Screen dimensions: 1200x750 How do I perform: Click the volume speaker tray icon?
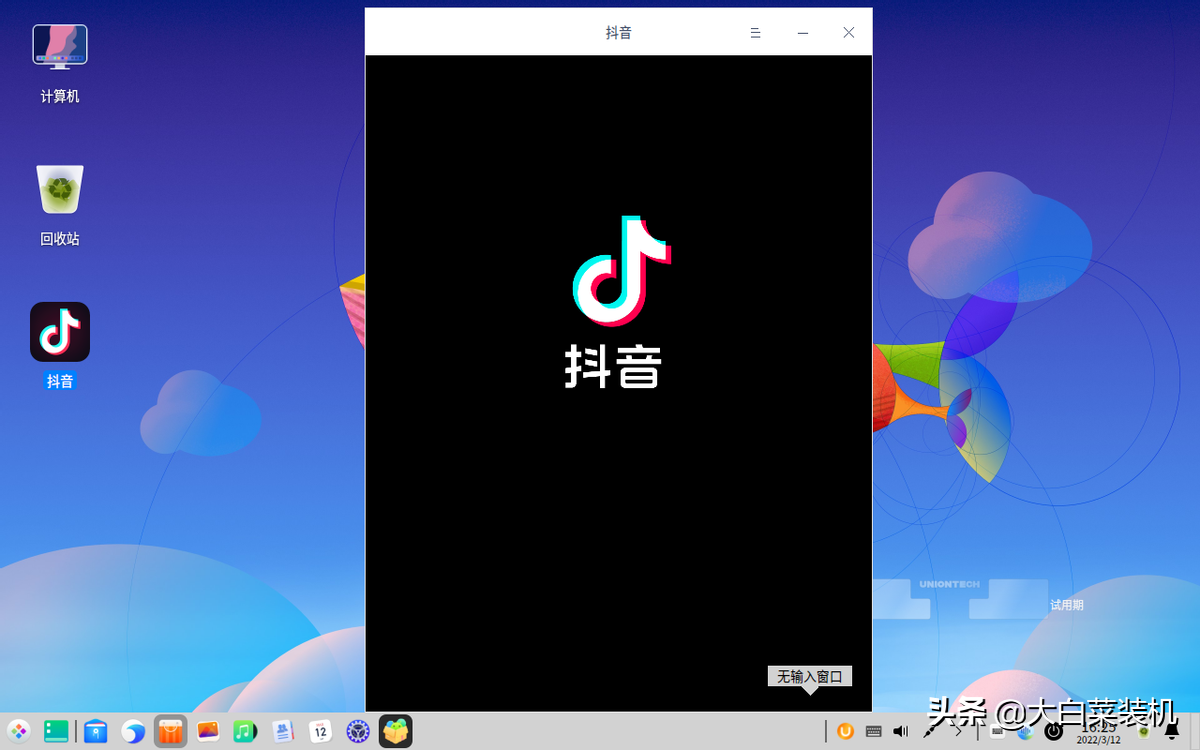[901, 731]
